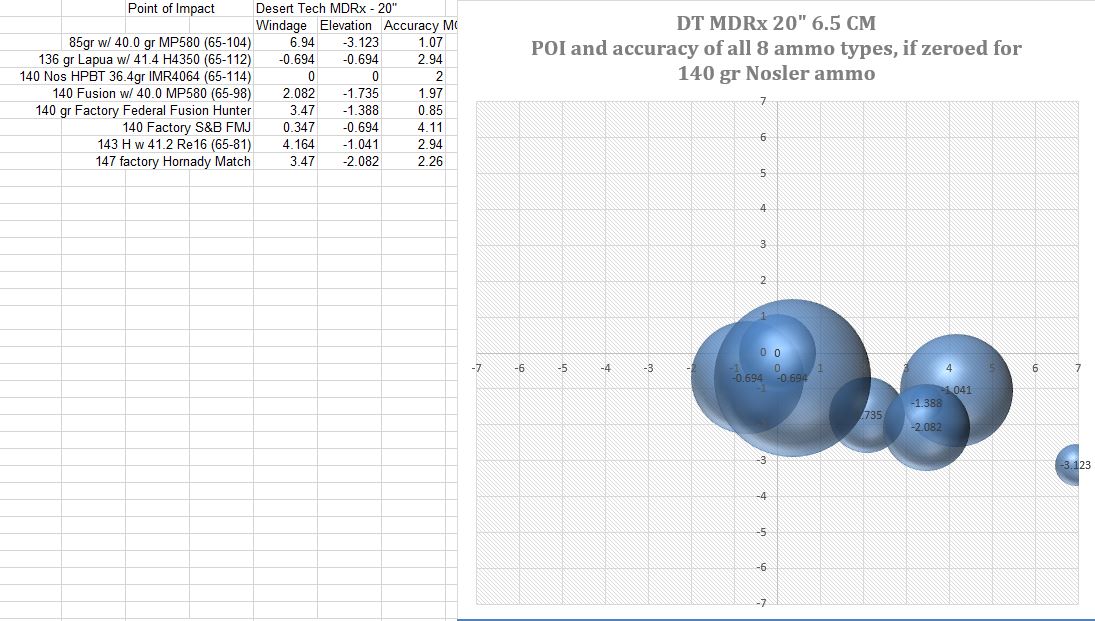Click windage 3.47 in the Federal Fusion Hunter row
Viewport: 1095px width, 621px height.
[302, 110]
